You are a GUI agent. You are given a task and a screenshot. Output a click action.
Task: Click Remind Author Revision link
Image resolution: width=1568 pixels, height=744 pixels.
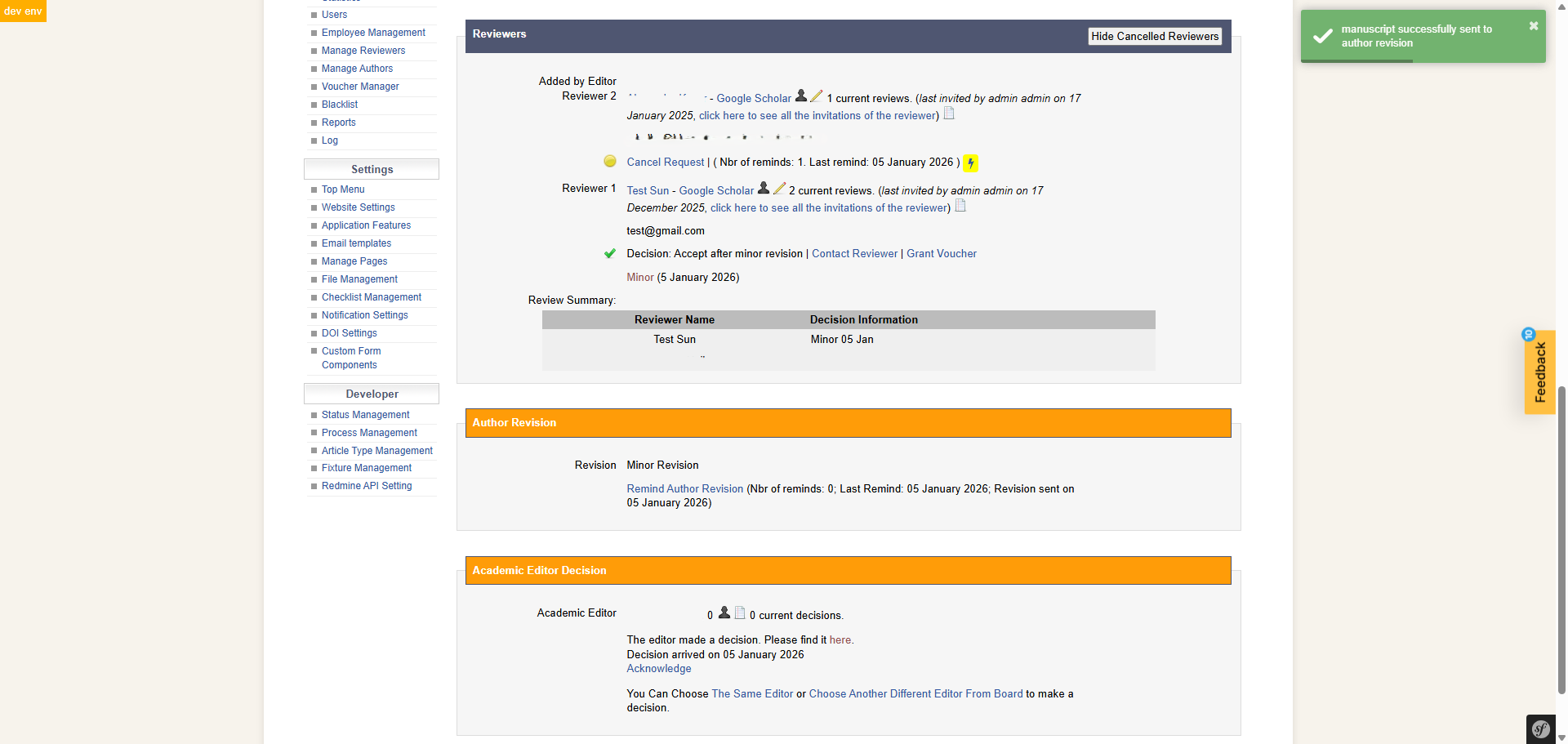(684, 489)
